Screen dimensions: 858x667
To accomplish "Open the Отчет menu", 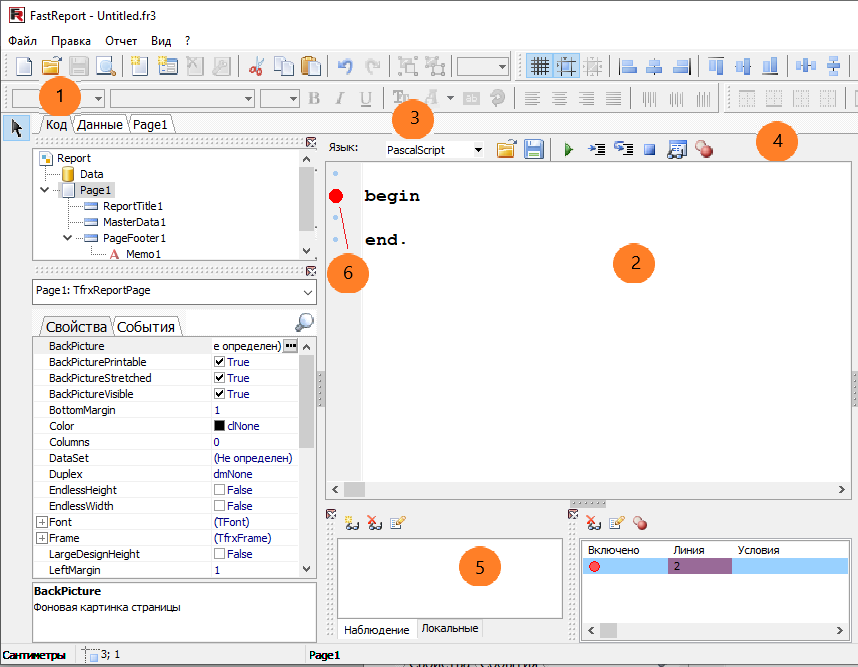I will click(121, 41).
